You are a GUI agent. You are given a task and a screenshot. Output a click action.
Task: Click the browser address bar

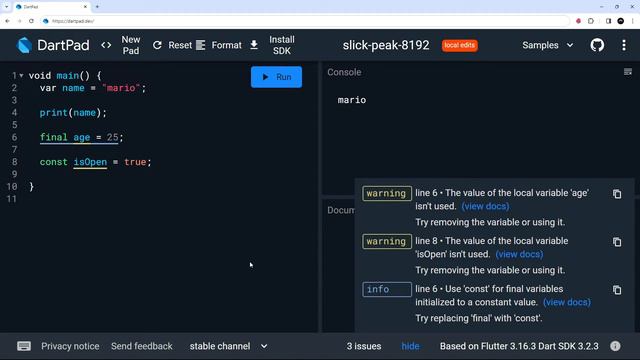(304, 21)
